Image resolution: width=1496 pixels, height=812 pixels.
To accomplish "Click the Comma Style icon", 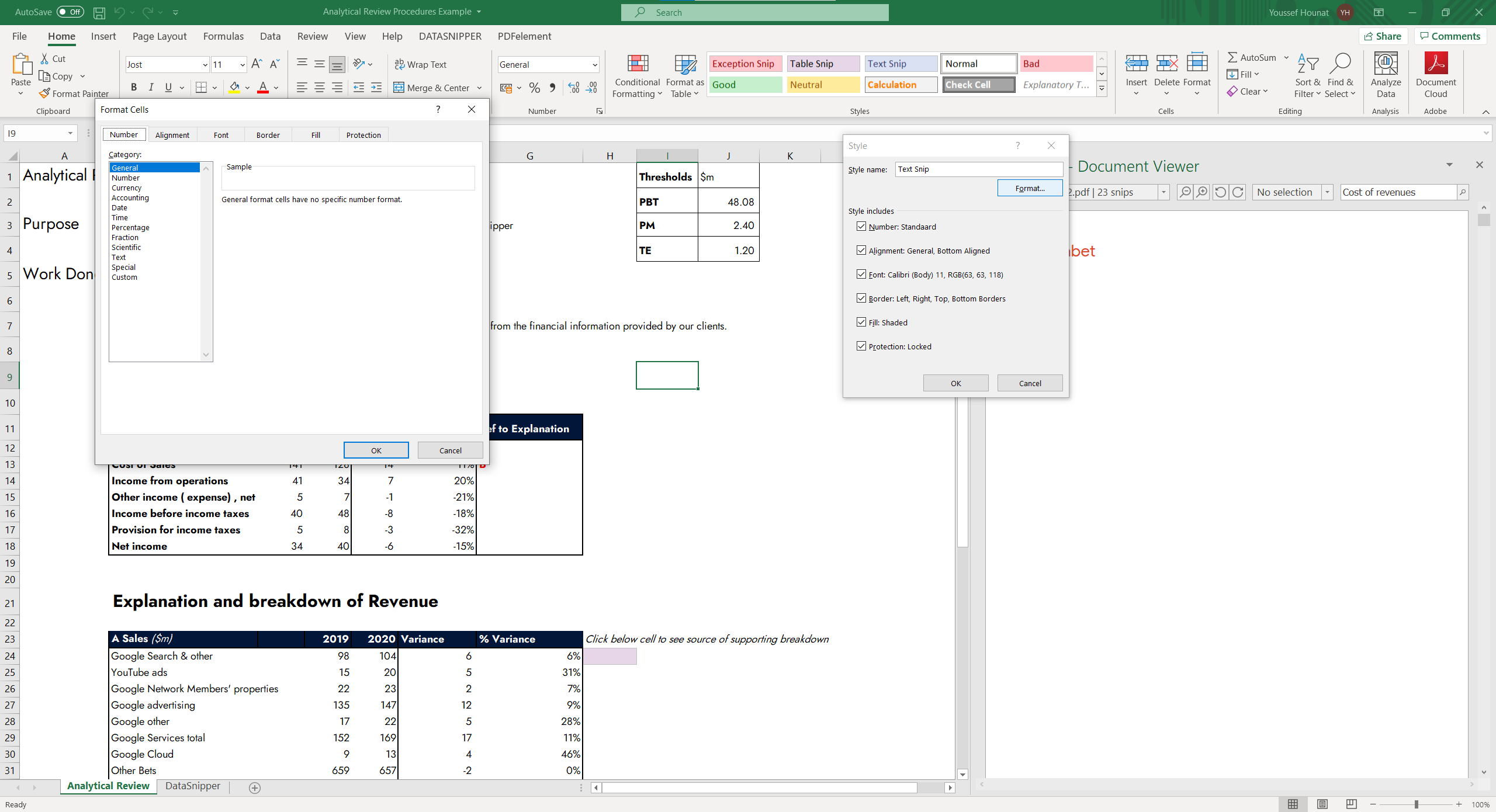I will [x=552, y=88].
